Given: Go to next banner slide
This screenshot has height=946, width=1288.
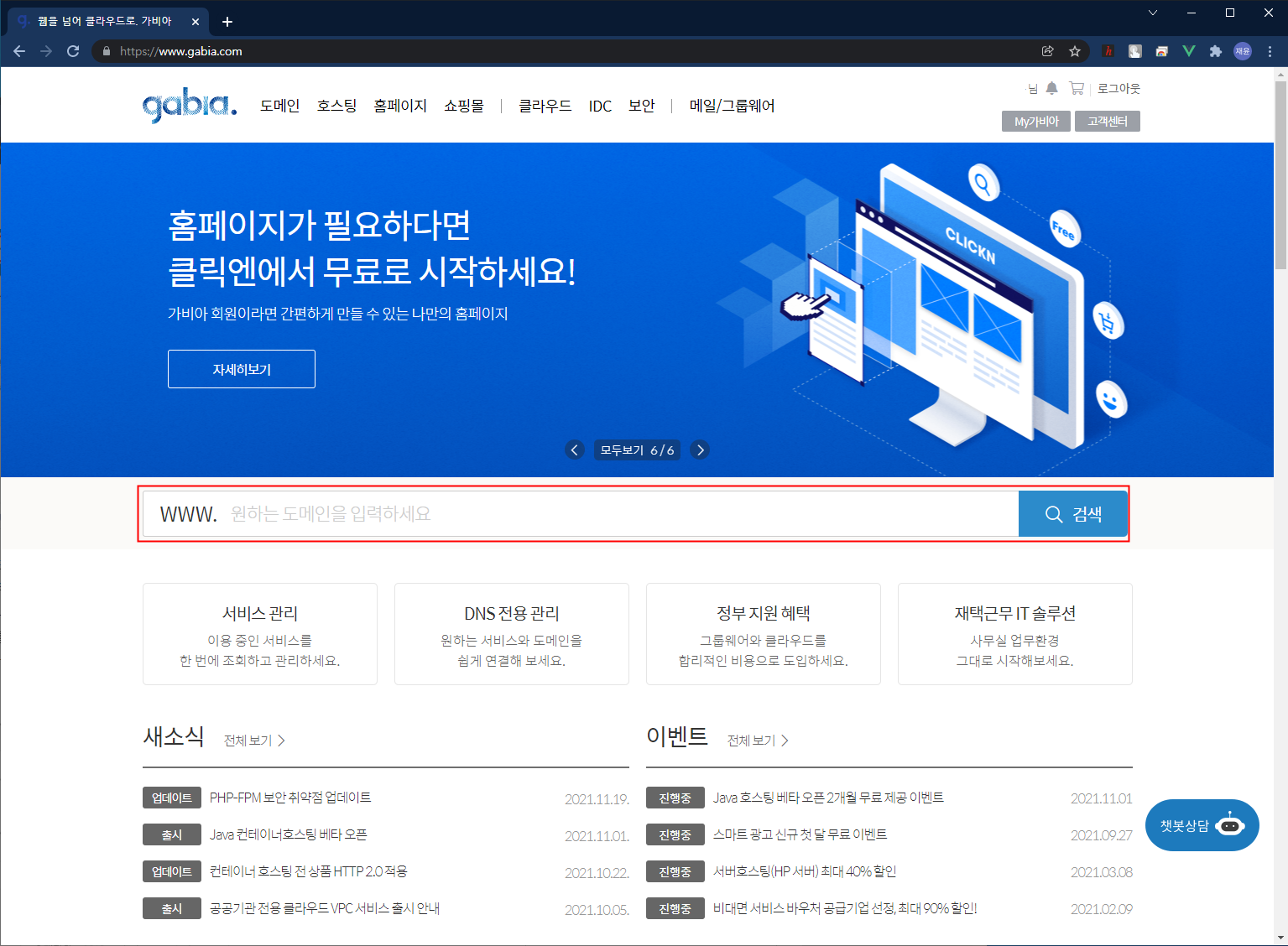Looking at the screenshot, I should click(700, 450).
